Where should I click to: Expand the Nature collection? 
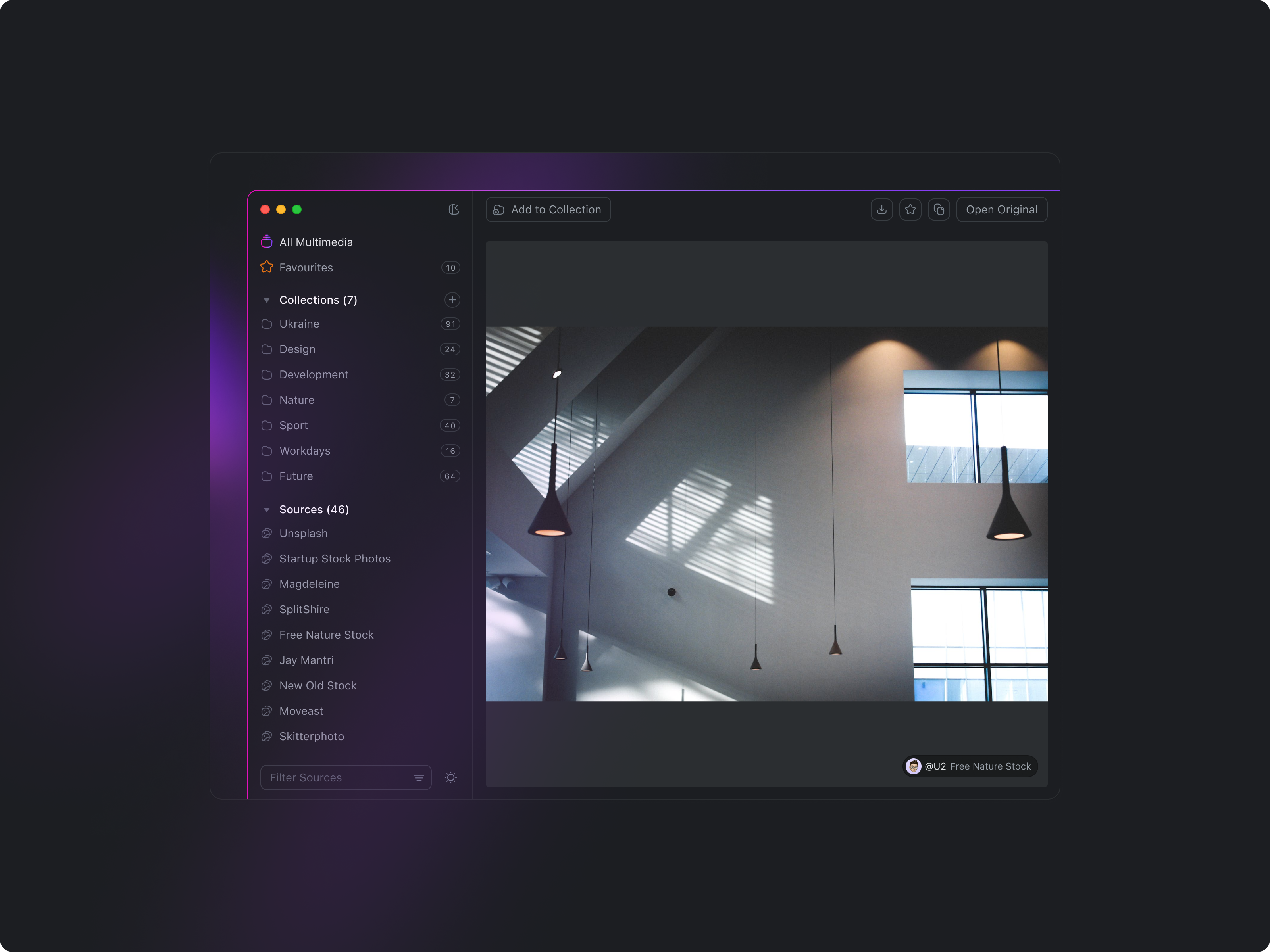click(x=296, y=400)
